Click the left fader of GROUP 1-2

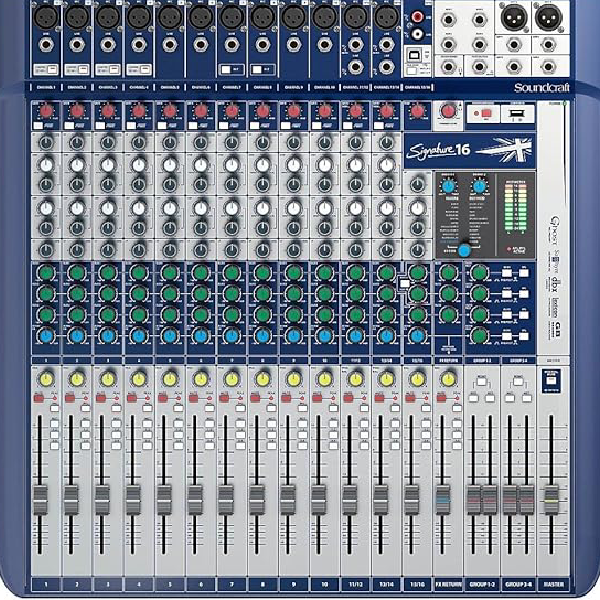click(x=474, y=500)
